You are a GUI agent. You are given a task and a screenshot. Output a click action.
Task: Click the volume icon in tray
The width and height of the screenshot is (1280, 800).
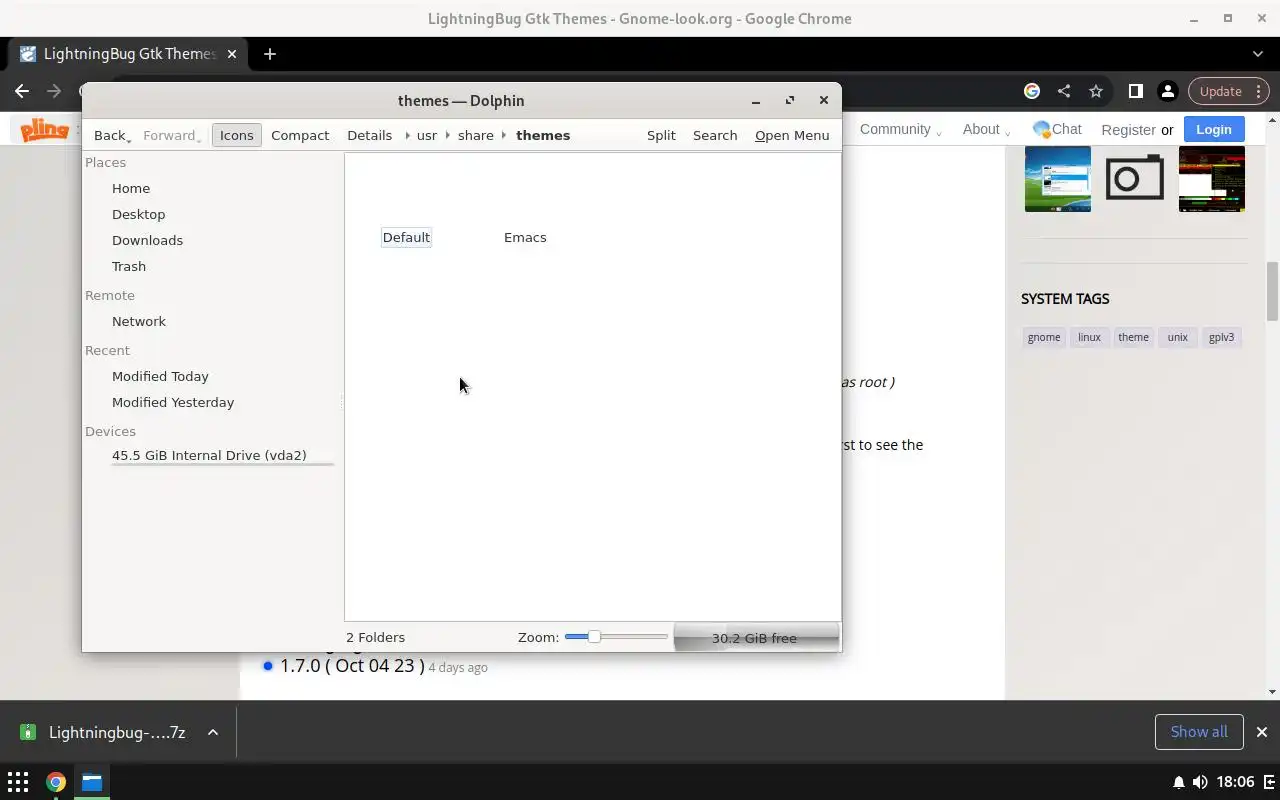(1199, 782)
